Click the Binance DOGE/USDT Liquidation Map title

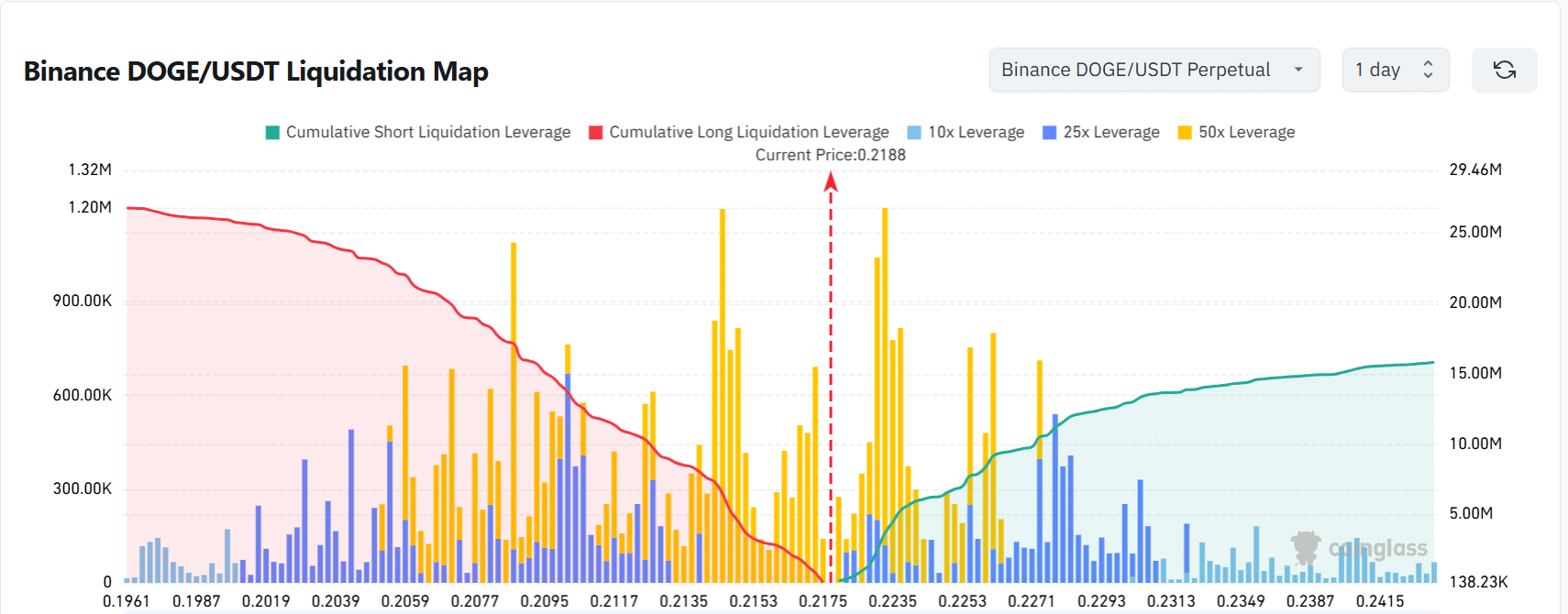point(256,71)
